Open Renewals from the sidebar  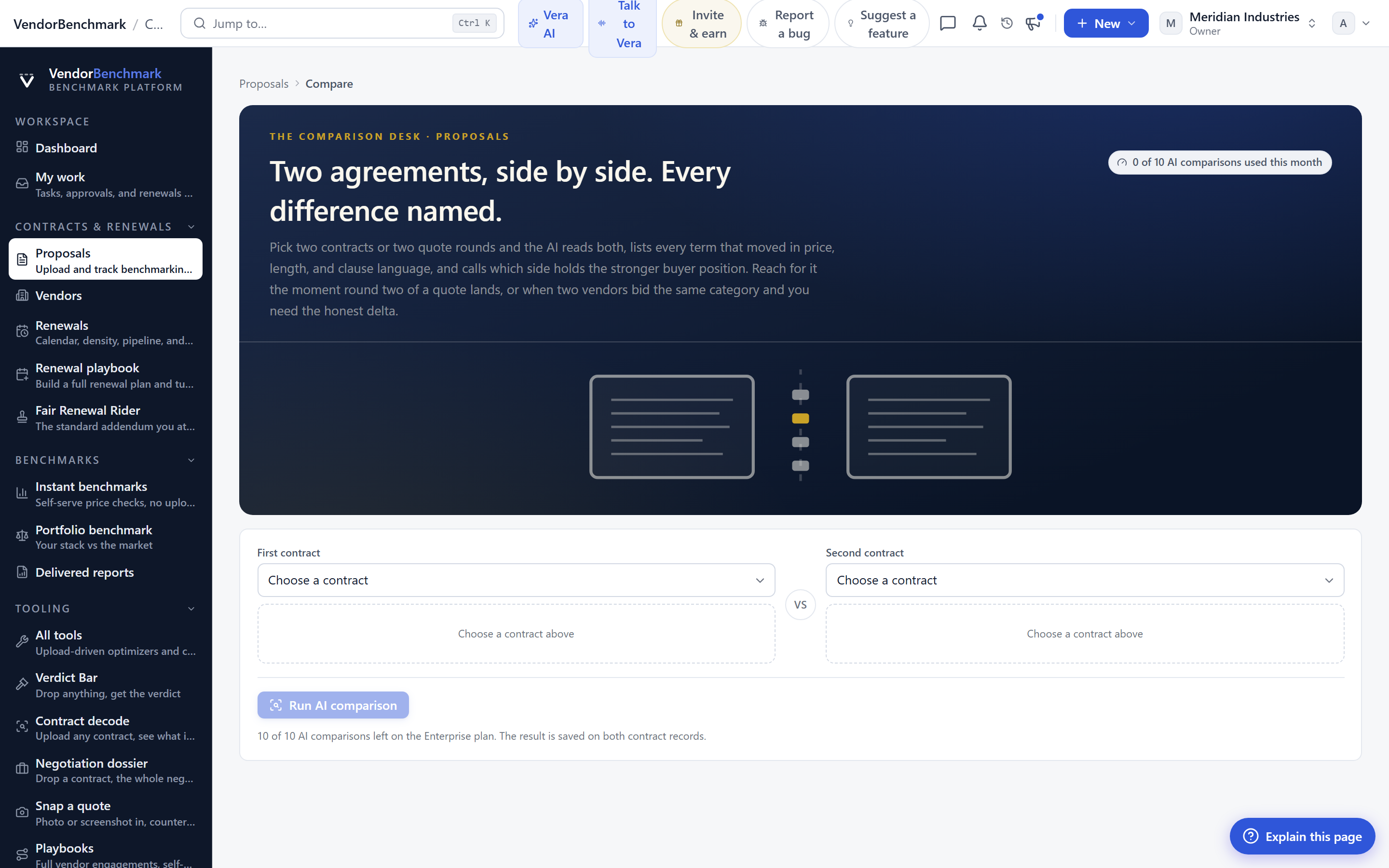pyautogui.click(x=106, y=332)
